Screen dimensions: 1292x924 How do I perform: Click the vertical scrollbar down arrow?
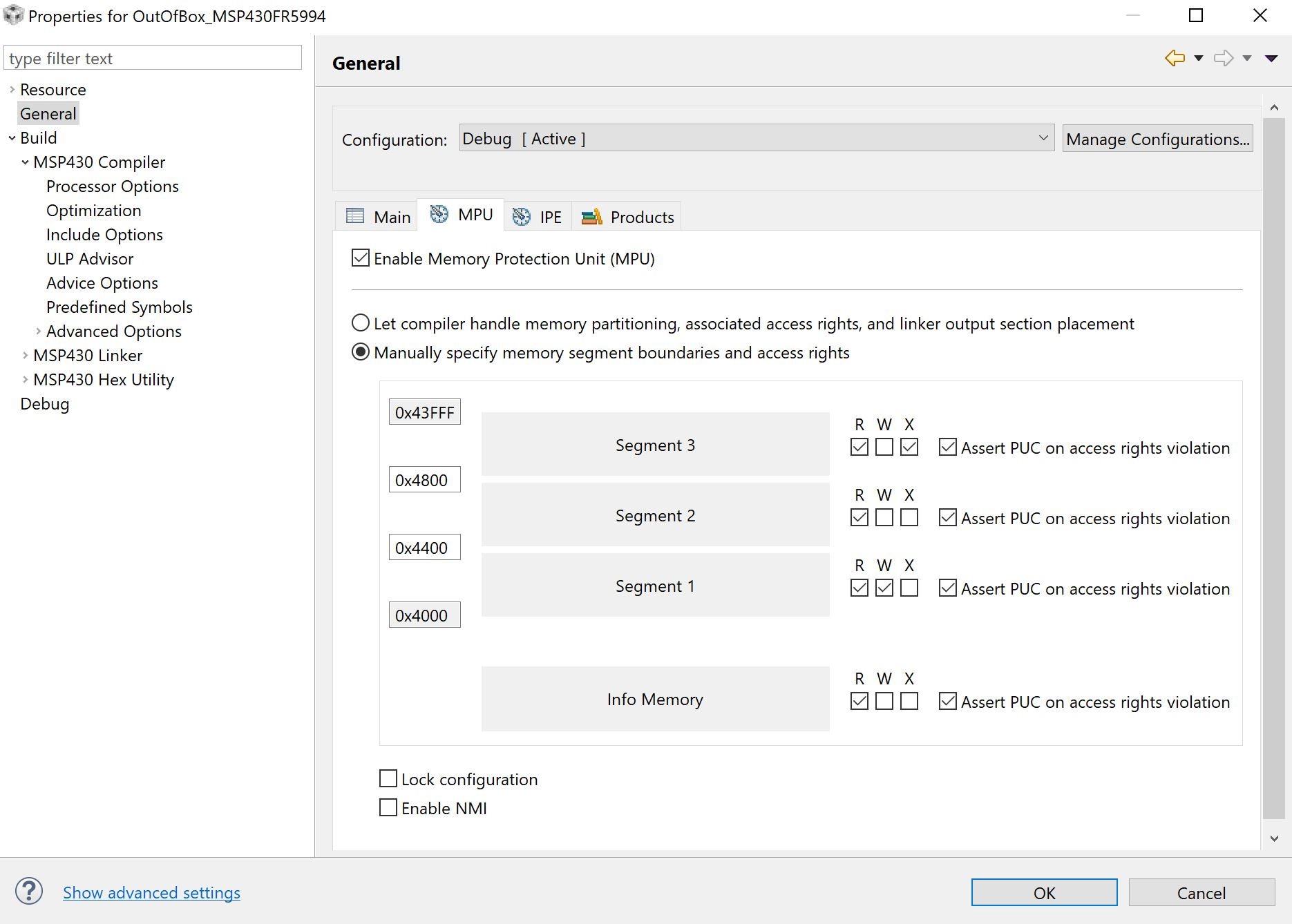(x=1274, y=838)
